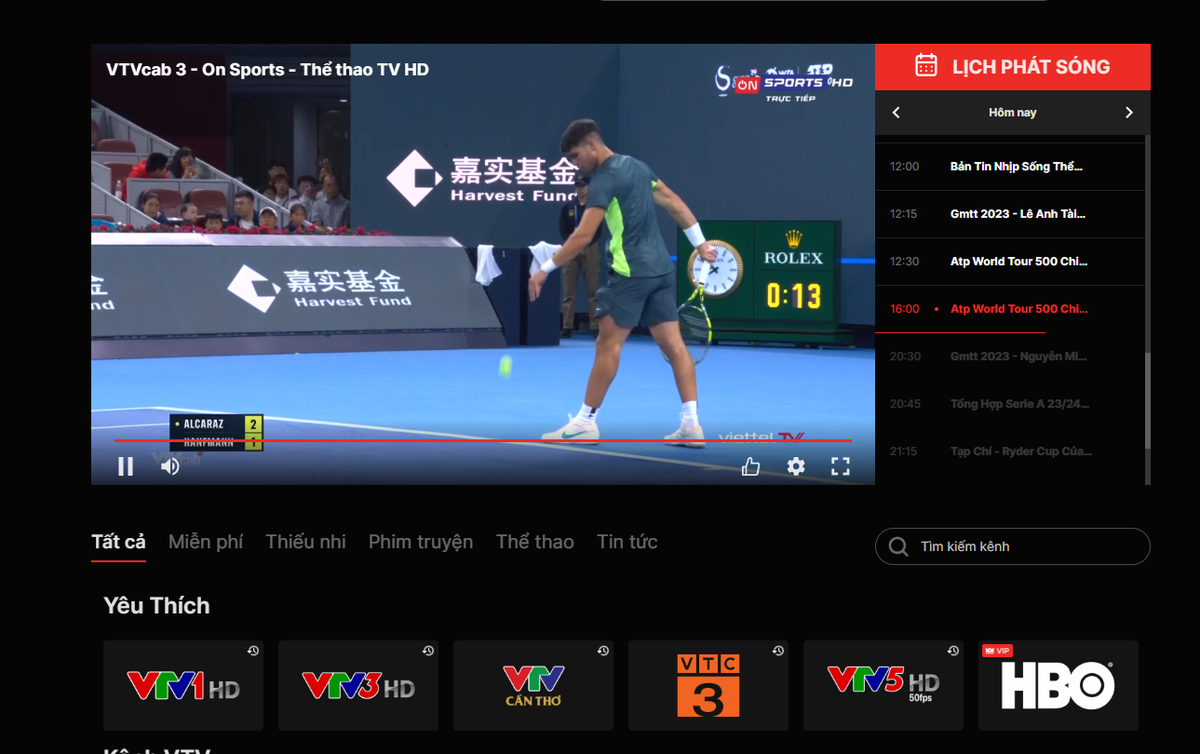Click the Yêu Thích section heading
This screenshot has width=1200, height=754.
pyautogui.click(x=157, y=605)
